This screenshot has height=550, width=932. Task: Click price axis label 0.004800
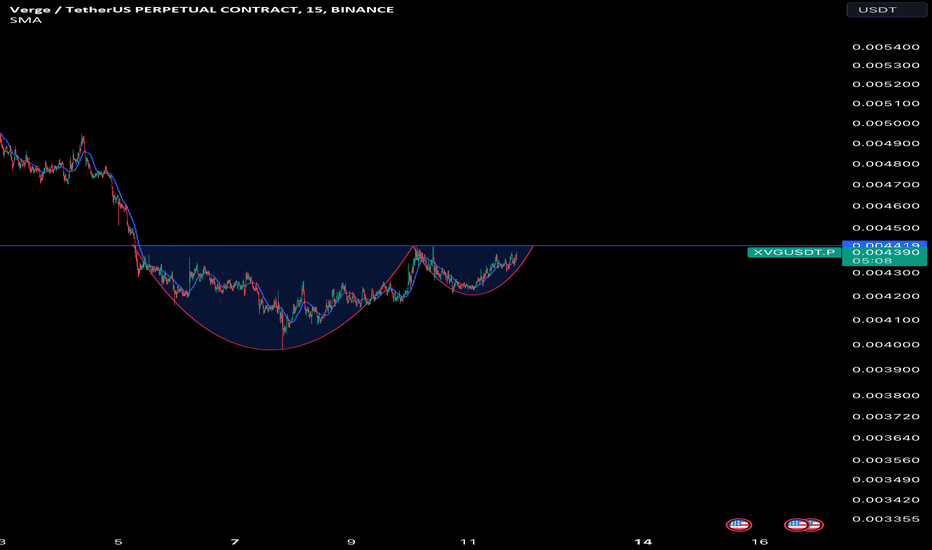(x=886, y=164)
